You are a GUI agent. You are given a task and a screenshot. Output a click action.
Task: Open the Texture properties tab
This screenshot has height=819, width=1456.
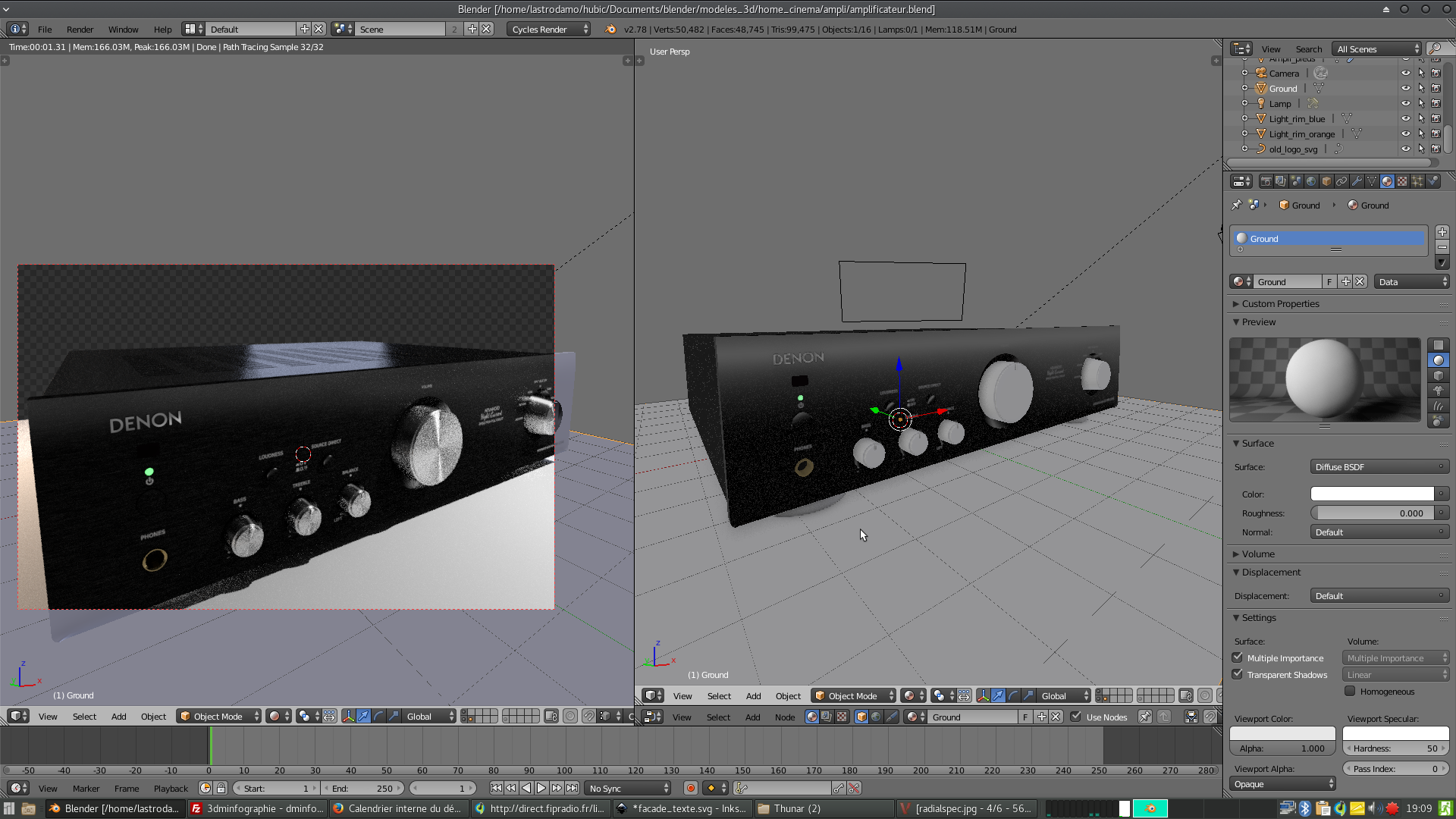pyautogui.click(x=1402, y=181)
